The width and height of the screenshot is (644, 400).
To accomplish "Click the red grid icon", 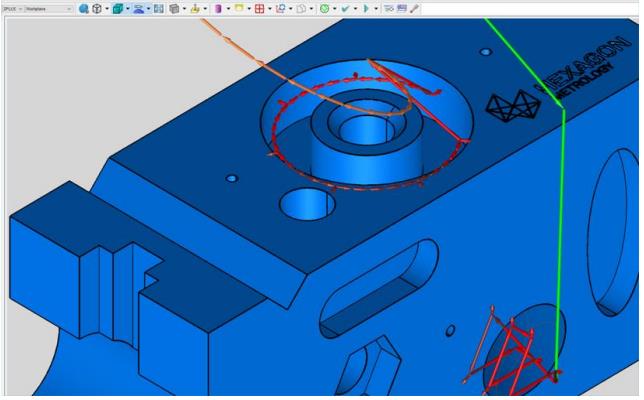I will coord(259,7).
